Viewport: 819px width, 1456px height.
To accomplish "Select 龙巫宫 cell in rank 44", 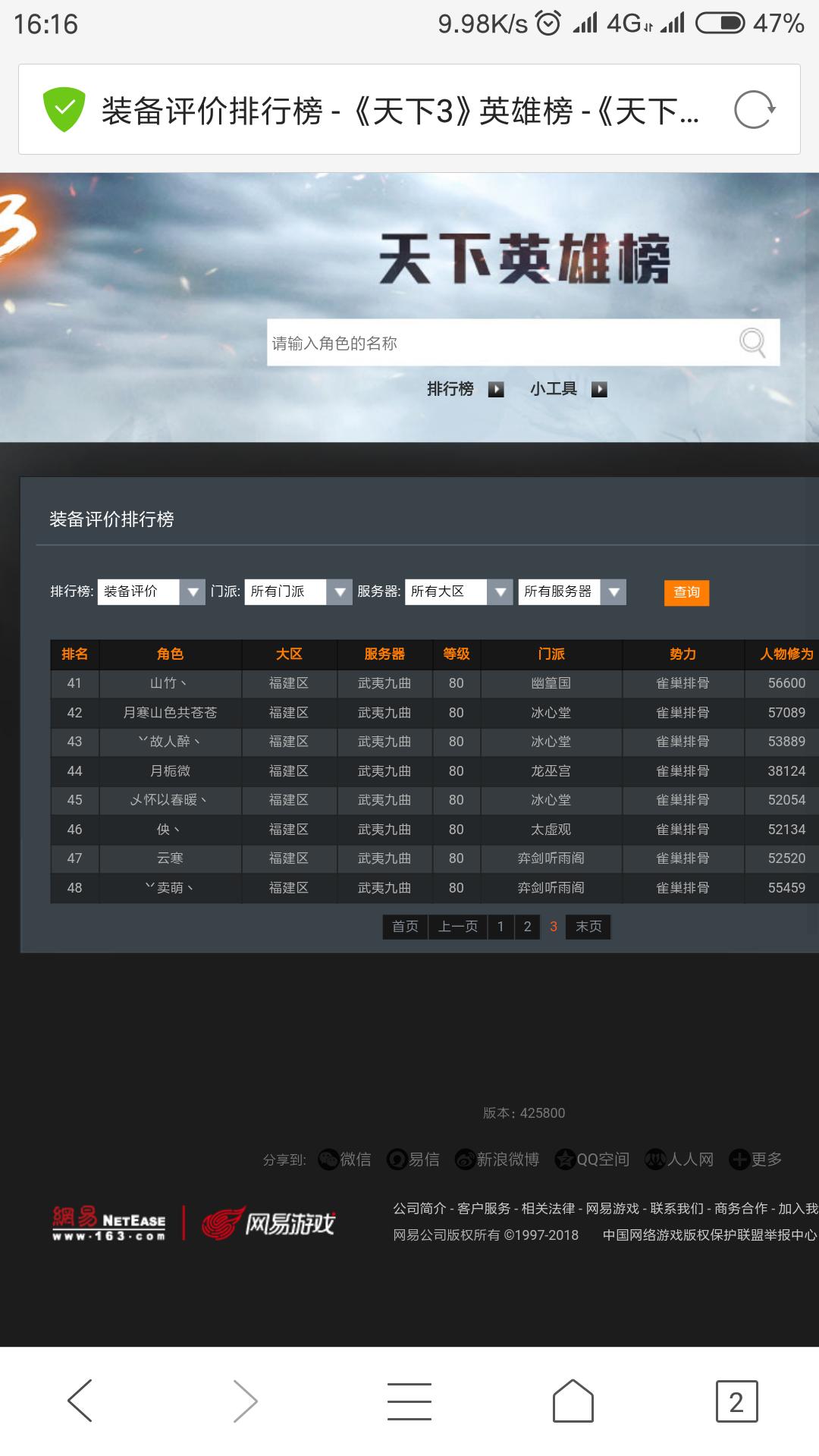I will [x=551, y=771].
